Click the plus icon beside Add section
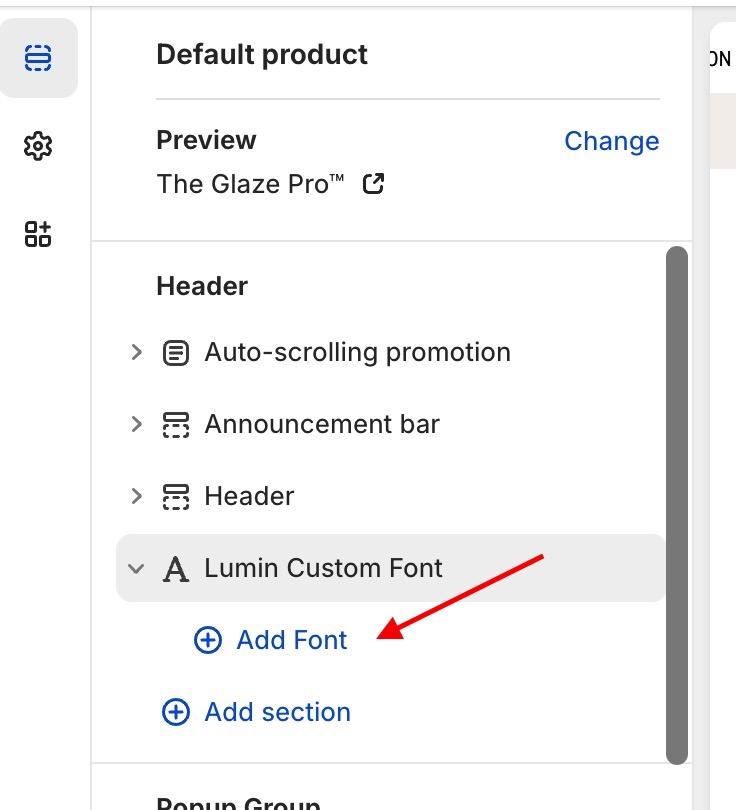This screenshot has height=810, width=736. tap(176, 712)
